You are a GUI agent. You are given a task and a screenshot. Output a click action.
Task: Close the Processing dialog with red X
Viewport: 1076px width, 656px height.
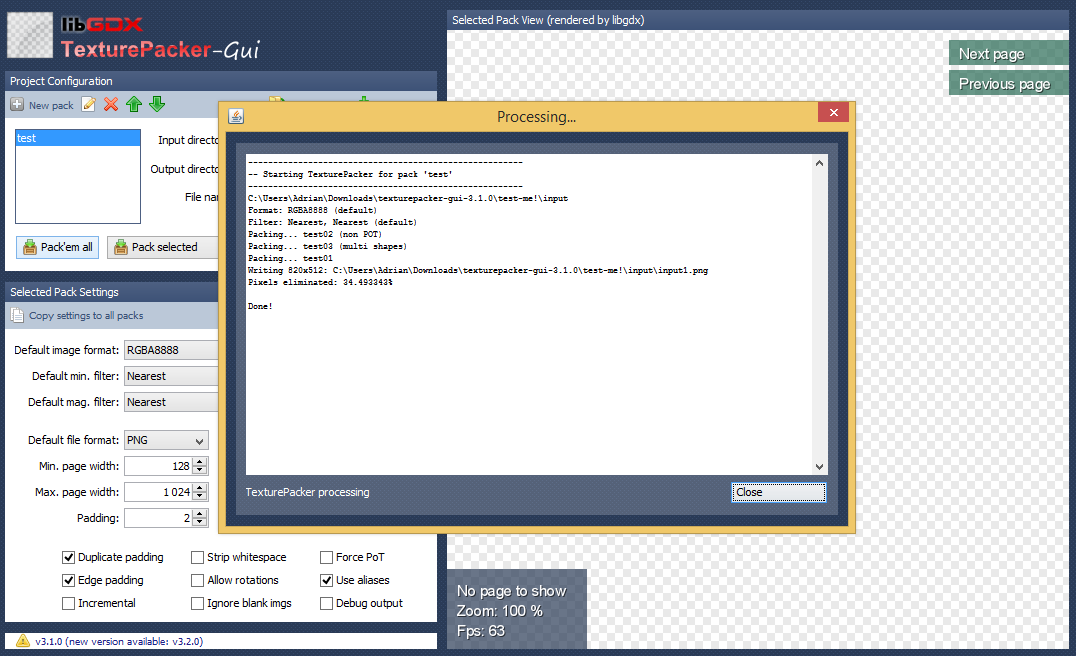click(834, 113)
